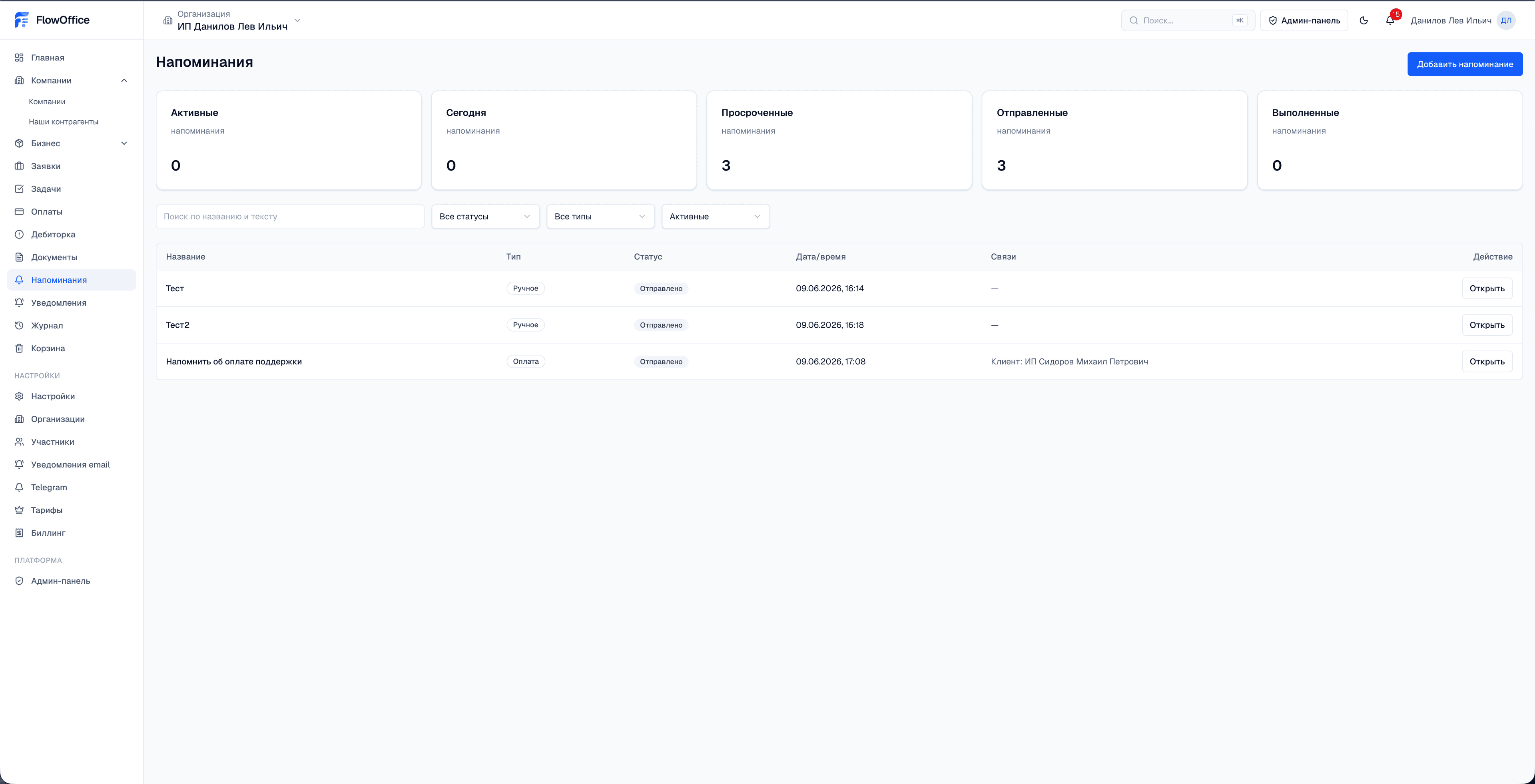Click the Журнал history icon
Image resolution: width=1535 pixels, height=784 pixels.
point(19,325)
